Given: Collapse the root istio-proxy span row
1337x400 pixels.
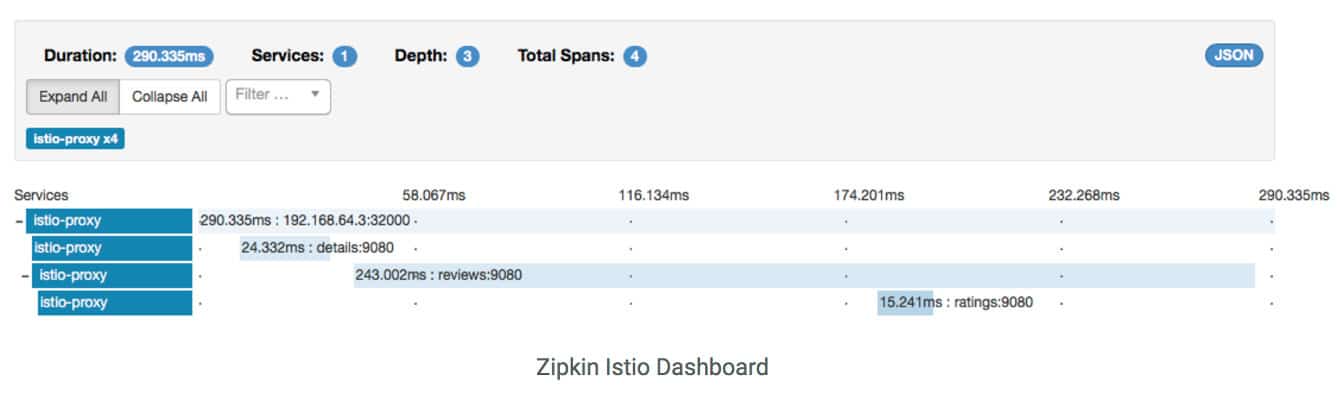Looking at the screenshot, I should coord(20,221).
